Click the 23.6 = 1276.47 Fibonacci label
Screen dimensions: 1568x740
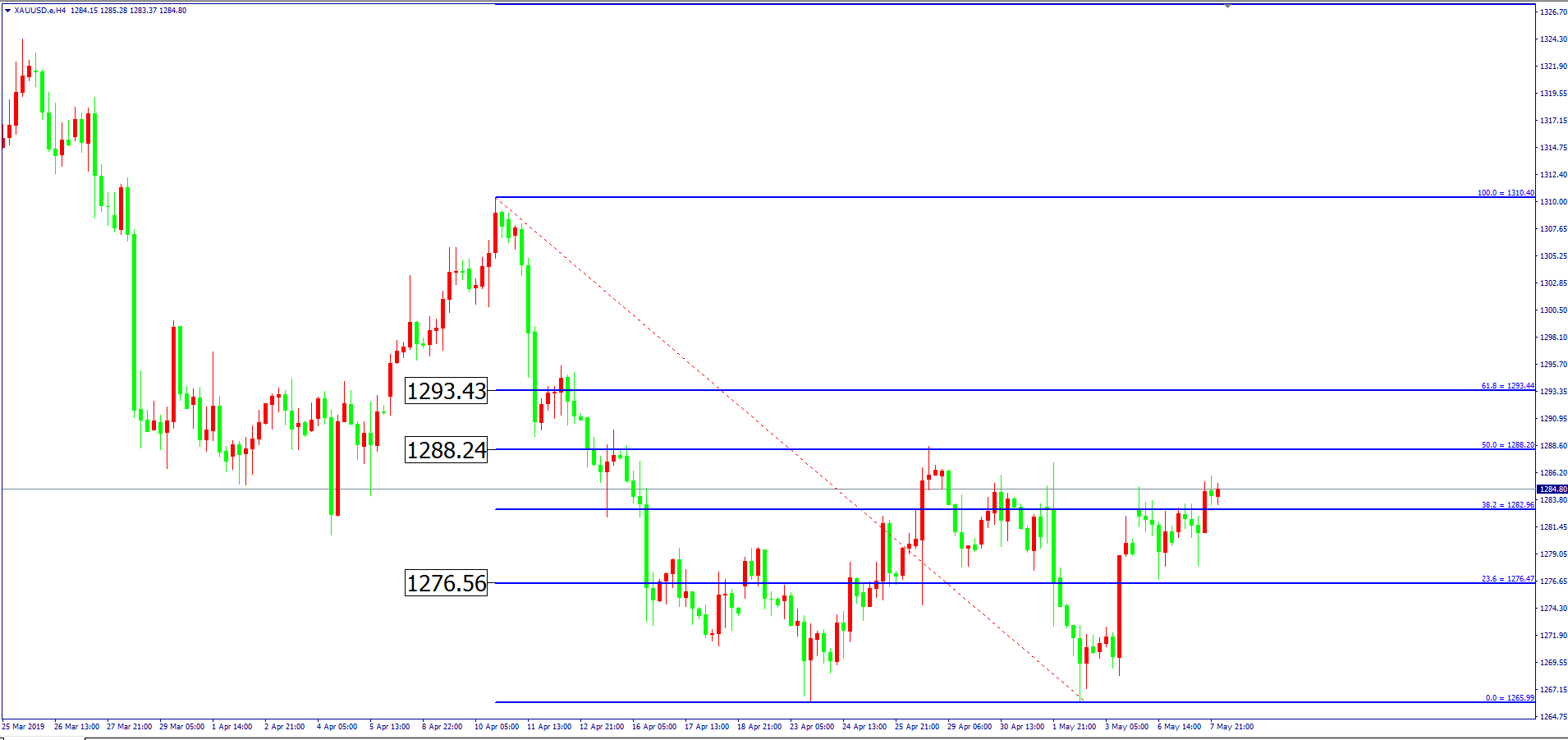pyautogui.click(x=1507, y=579)
